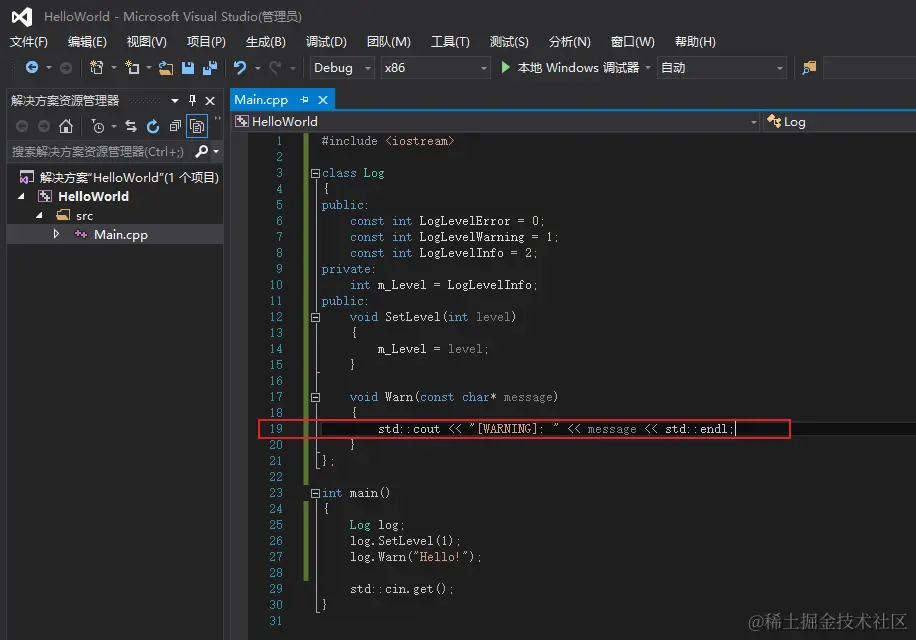Collapse the int main() code block
The width and height of the screenshot is (916, 640).
click(315, 493)
